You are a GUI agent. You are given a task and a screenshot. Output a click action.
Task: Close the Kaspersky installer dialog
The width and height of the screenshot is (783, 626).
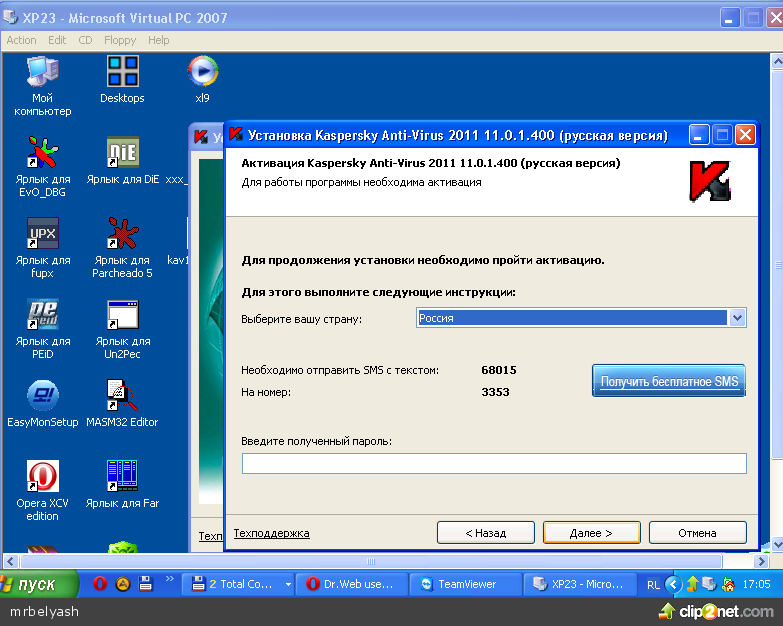click(x=745, y=135)
